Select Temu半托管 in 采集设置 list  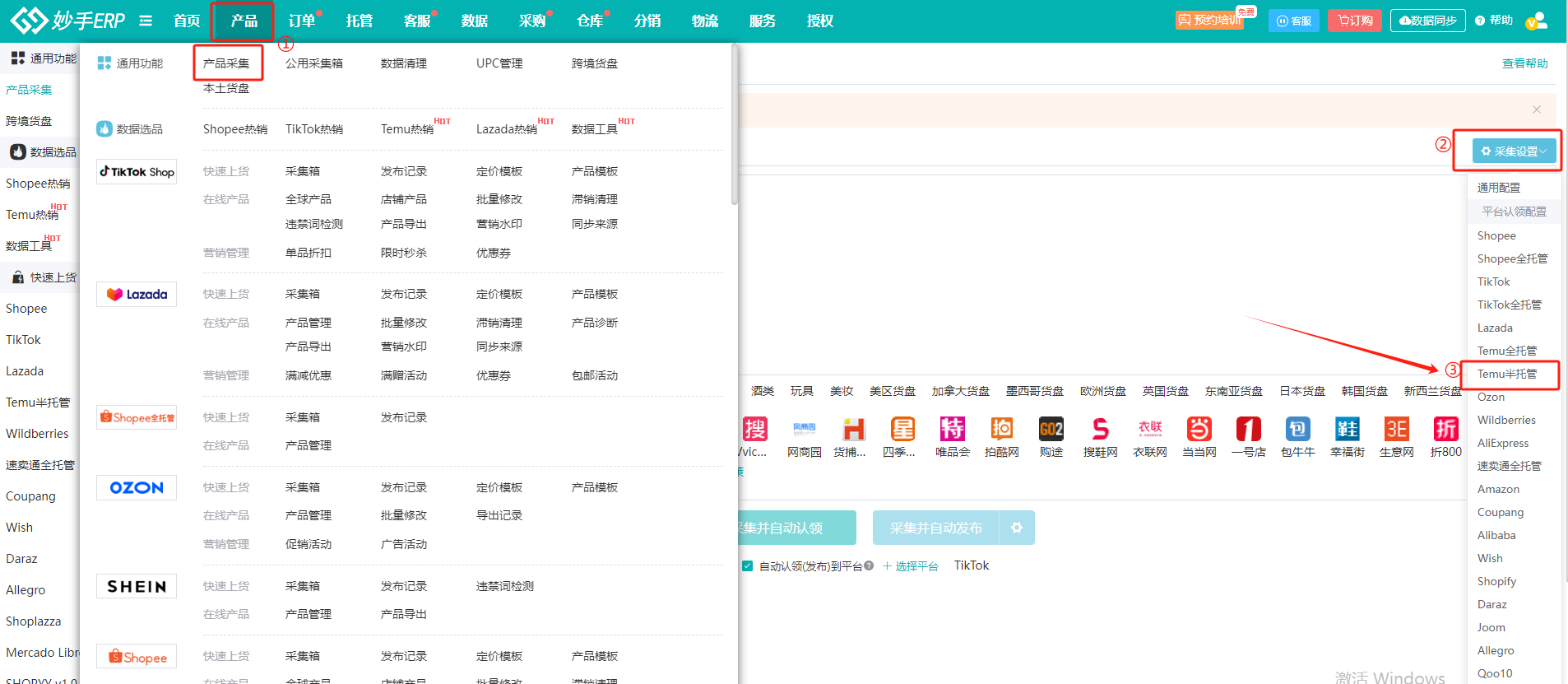tap(1506, 374)
